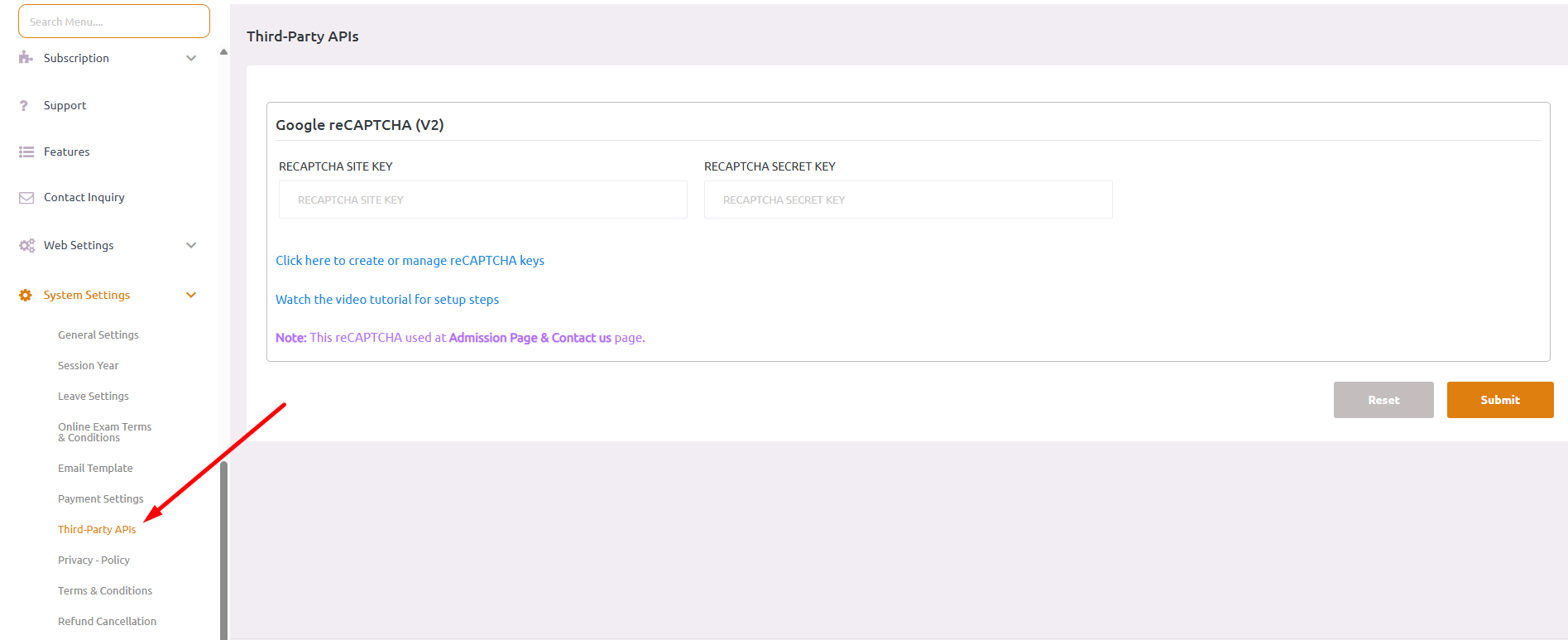Viewport: 1568px width, 640px height.
Task: Focus the RECAPTCHA SECRET KEY field
Action: click(x=908, y=200)
